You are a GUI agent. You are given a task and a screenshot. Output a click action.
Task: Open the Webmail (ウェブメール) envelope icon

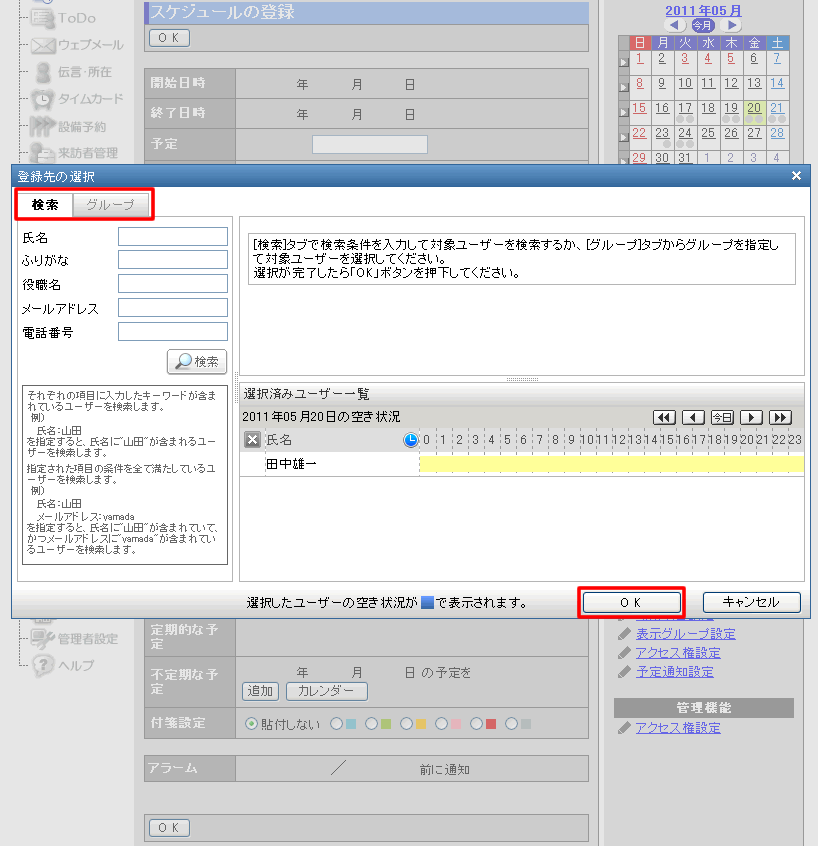(x=43, y=45)
